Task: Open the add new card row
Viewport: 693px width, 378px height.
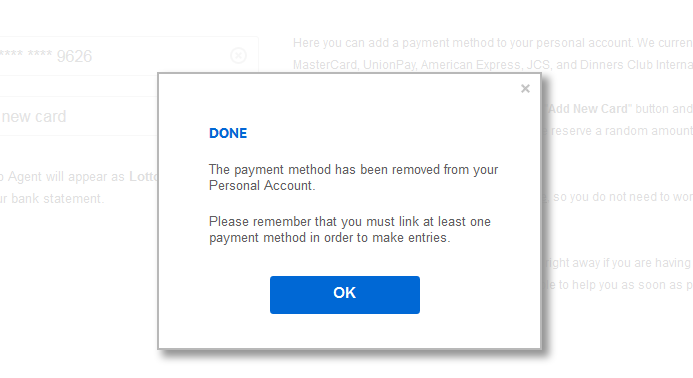Action: click(79, 116)
